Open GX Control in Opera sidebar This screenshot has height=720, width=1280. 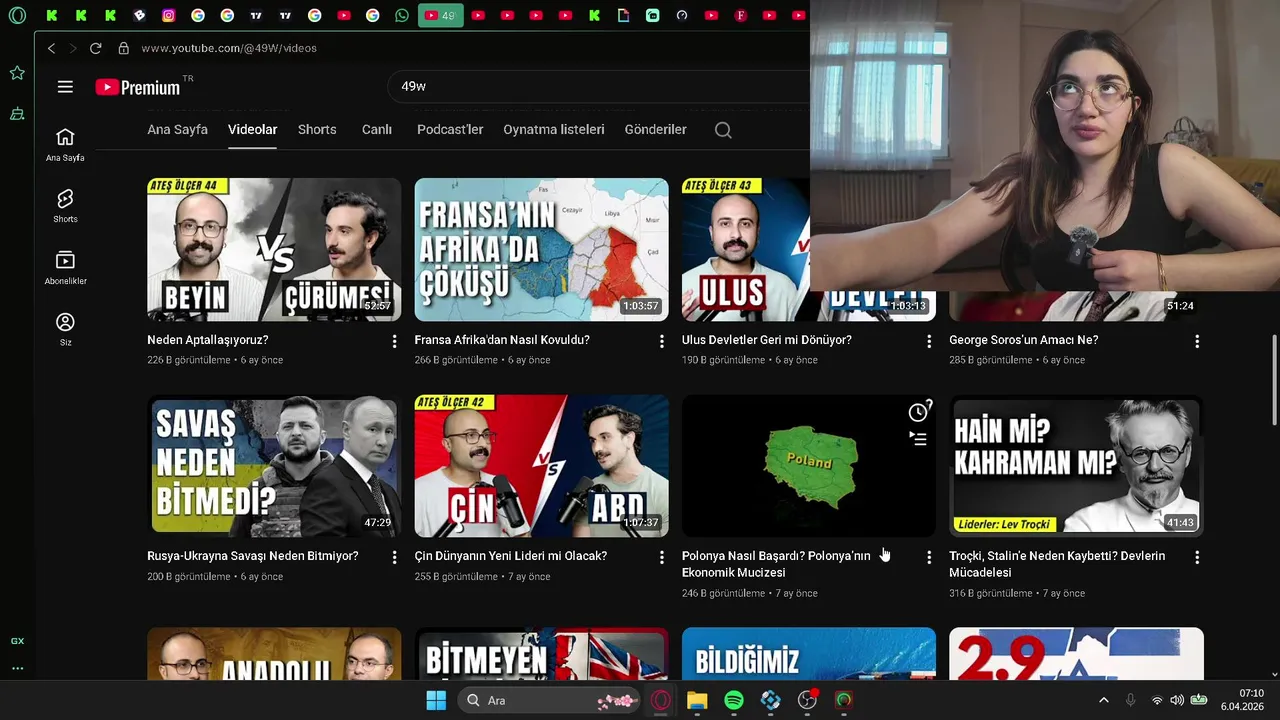pyautogui.click(x=17, y=641)
